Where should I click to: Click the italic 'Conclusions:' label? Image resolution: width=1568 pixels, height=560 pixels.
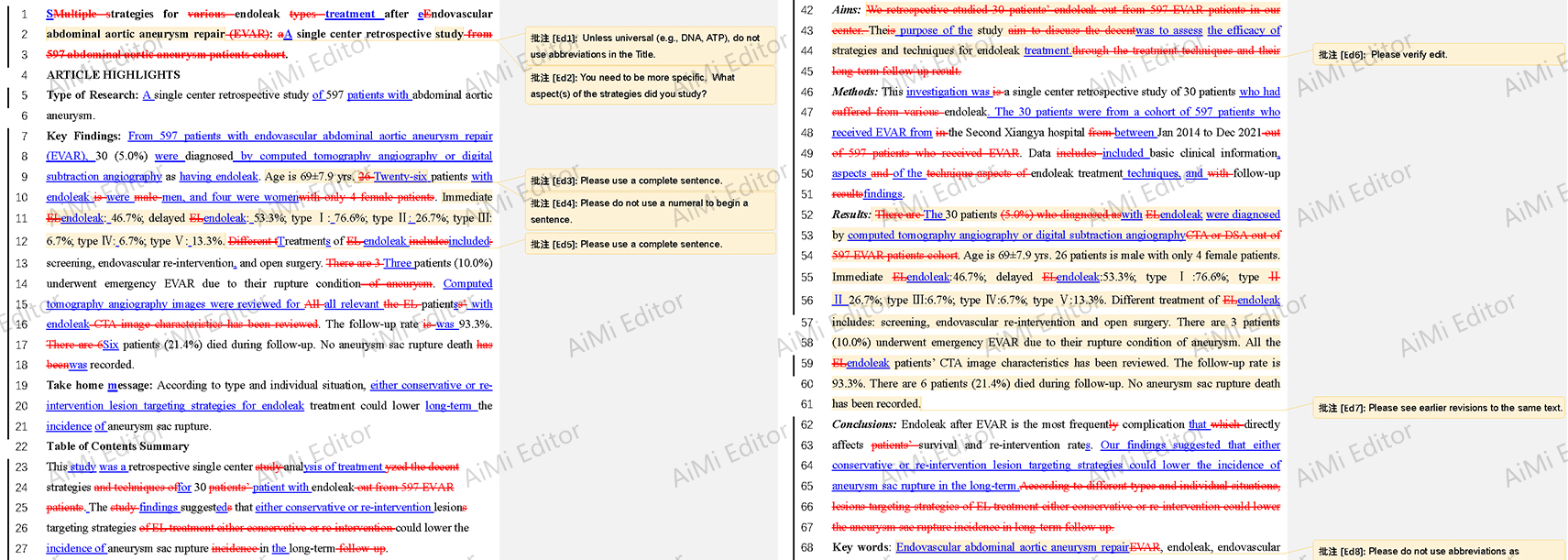click(x=864, y=424)
